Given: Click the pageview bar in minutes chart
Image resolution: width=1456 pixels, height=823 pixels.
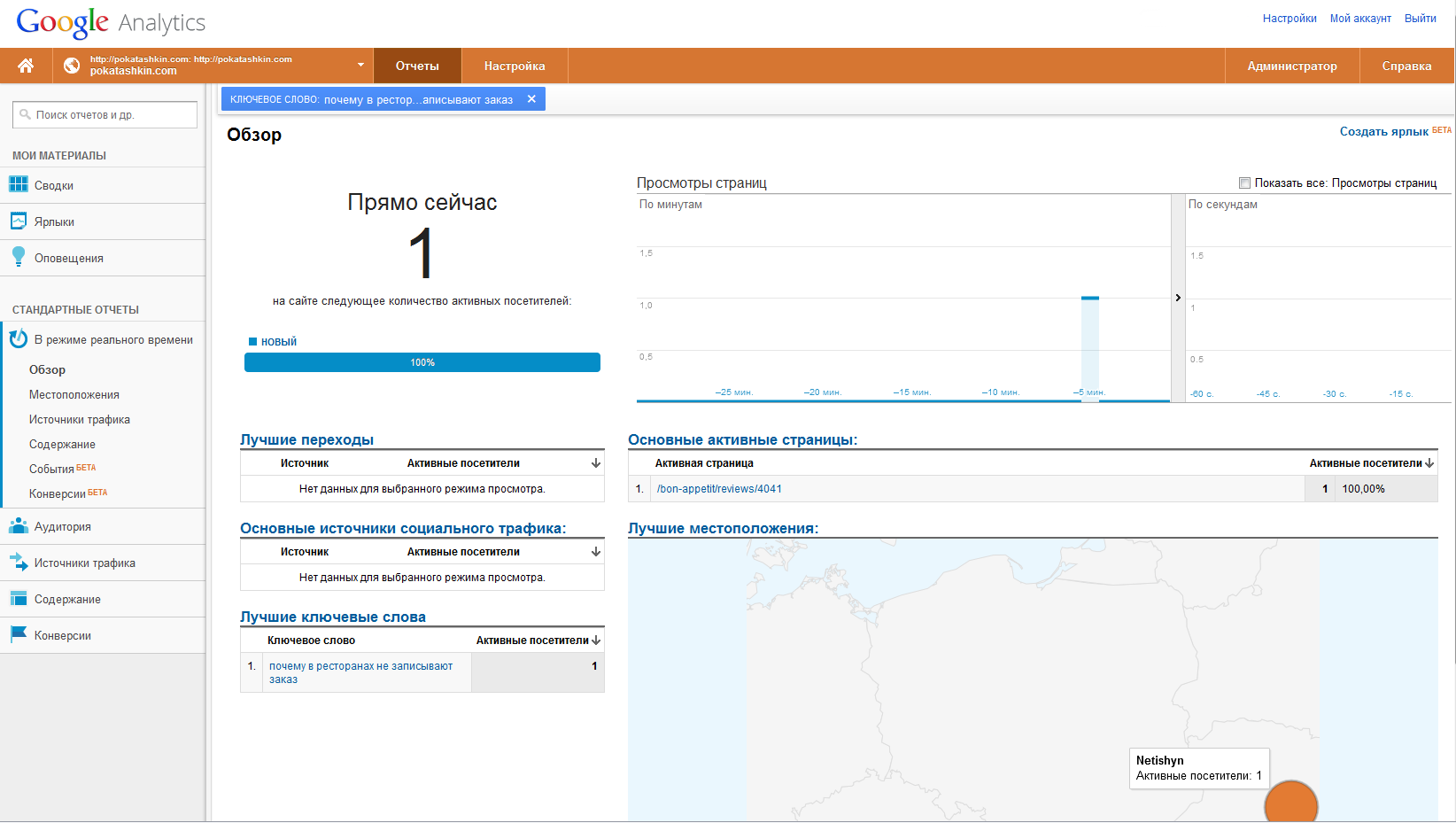Looking at the screenshot, I should pyautogui.click(x=1090, y=348).
